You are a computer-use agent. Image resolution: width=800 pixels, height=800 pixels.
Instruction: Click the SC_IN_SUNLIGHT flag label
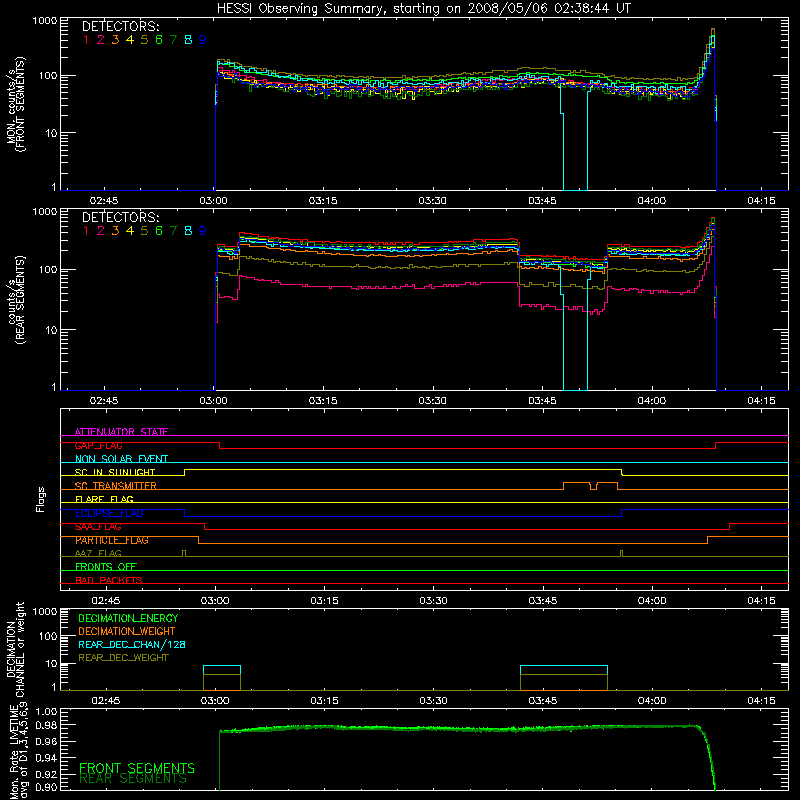[x=115, y=472]
